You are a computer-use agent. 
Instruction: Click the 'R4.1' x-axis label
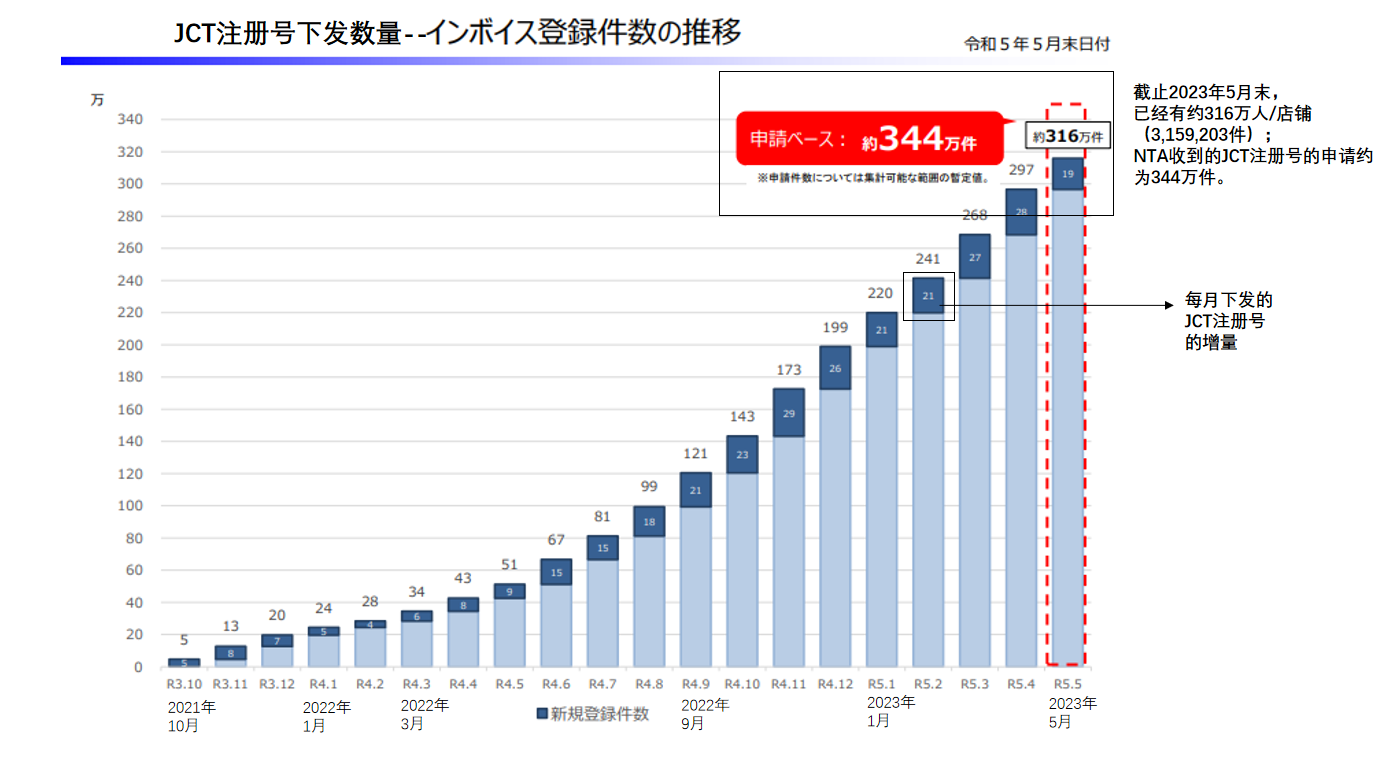click(x=324, y=685)
